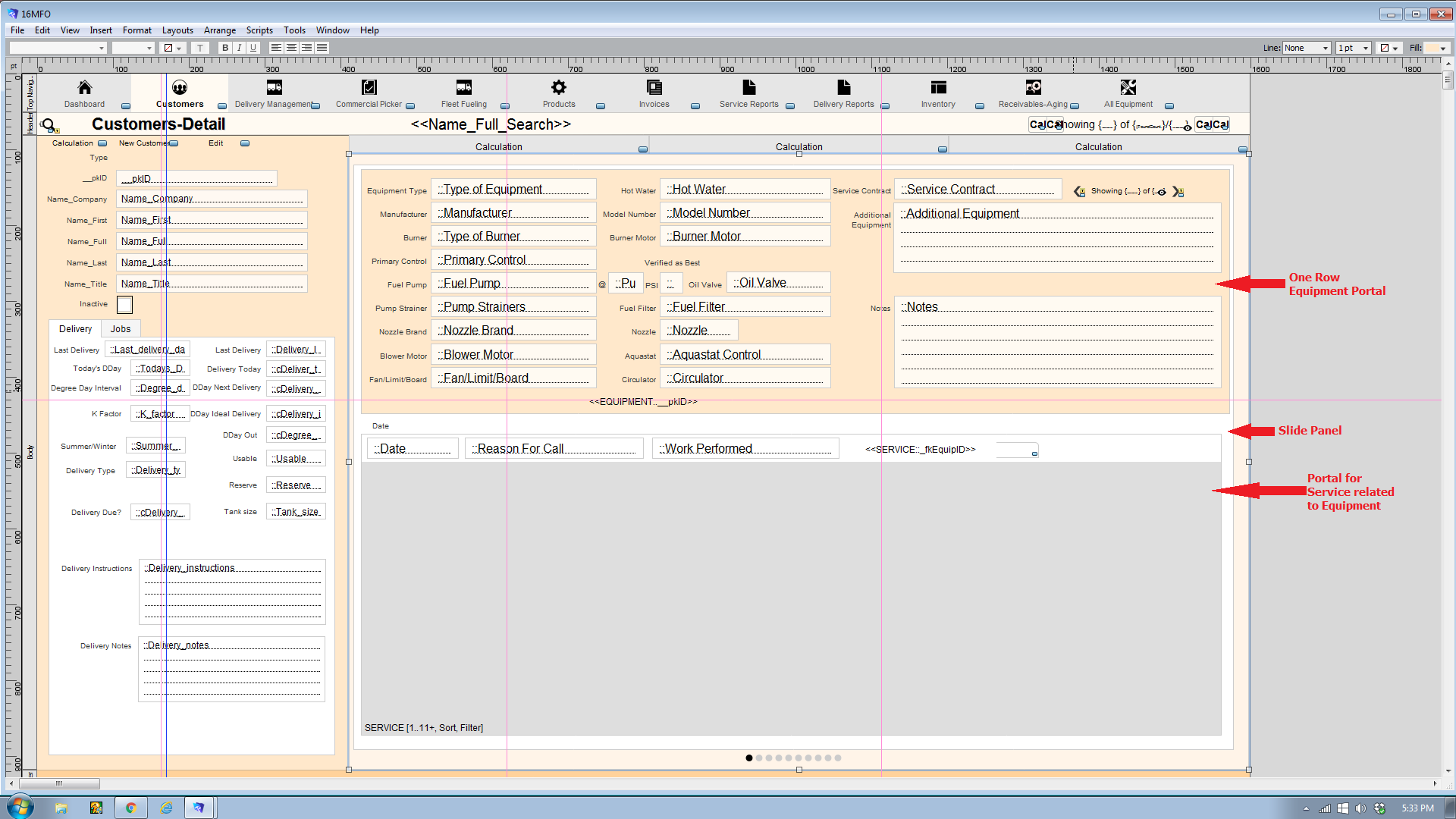Select the second slide panel dot
The width and height of the screenshot is (1456, 819).
tap(759, 758)
